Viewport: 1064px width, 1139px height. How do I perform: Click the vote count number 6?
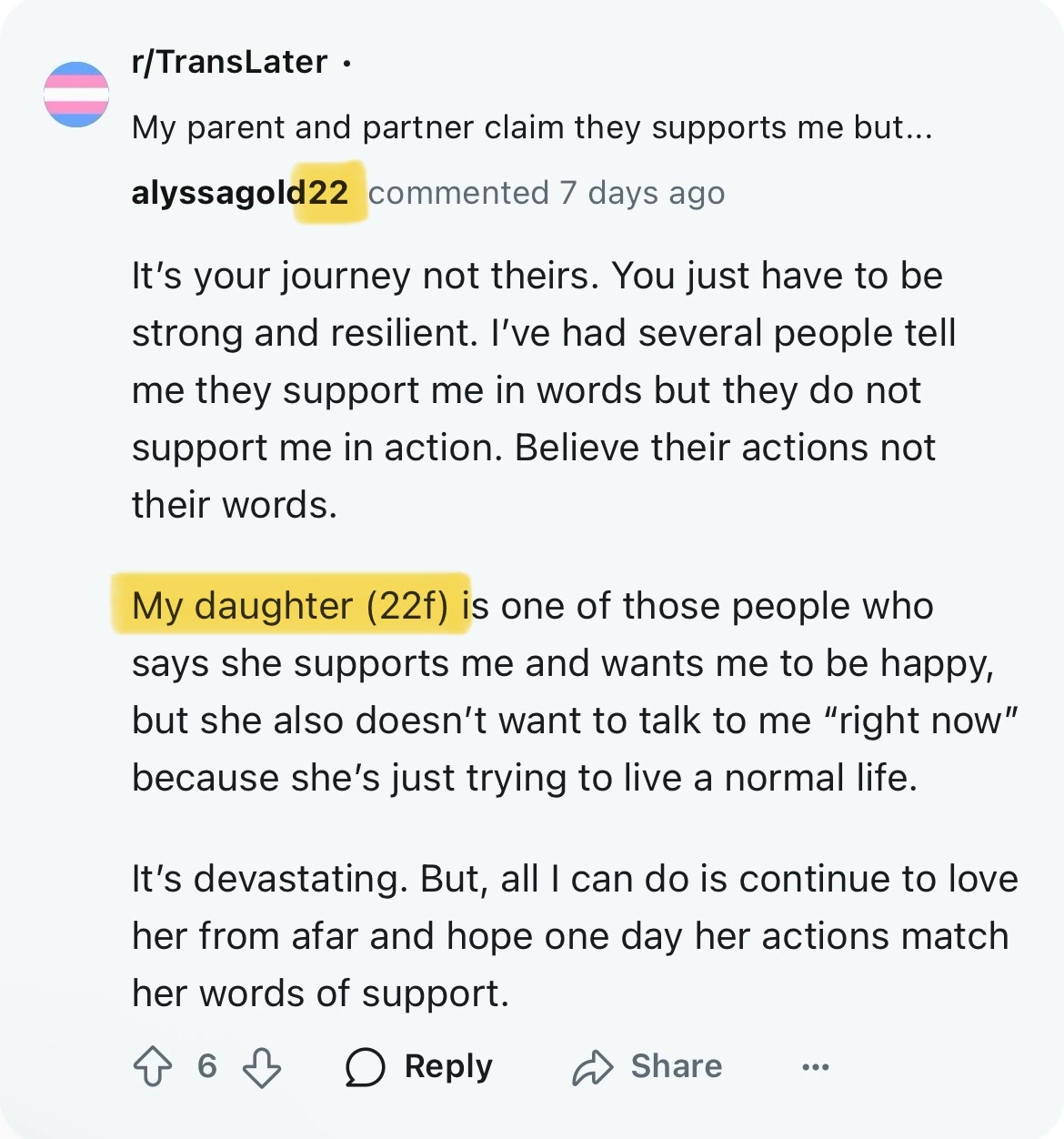(207, 1065)
